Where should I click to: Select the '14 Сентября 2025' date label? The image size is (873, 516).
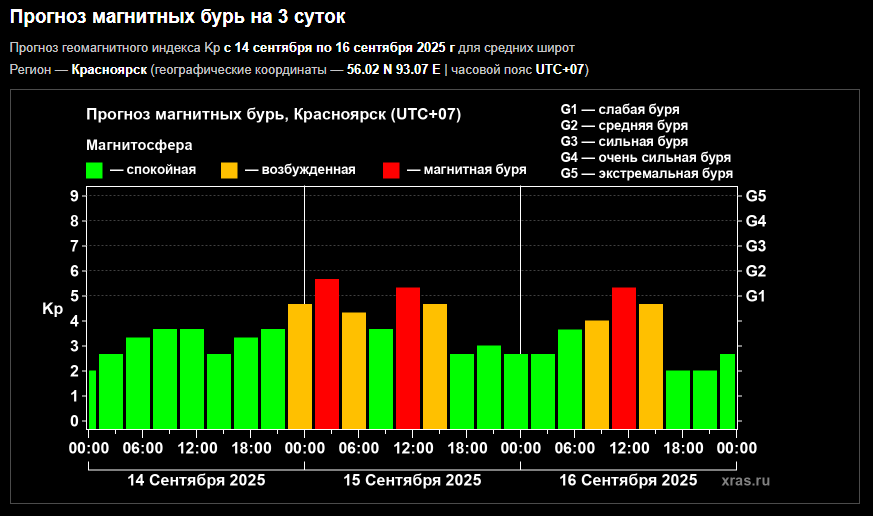pyautogui.click(x=196, y=481)
